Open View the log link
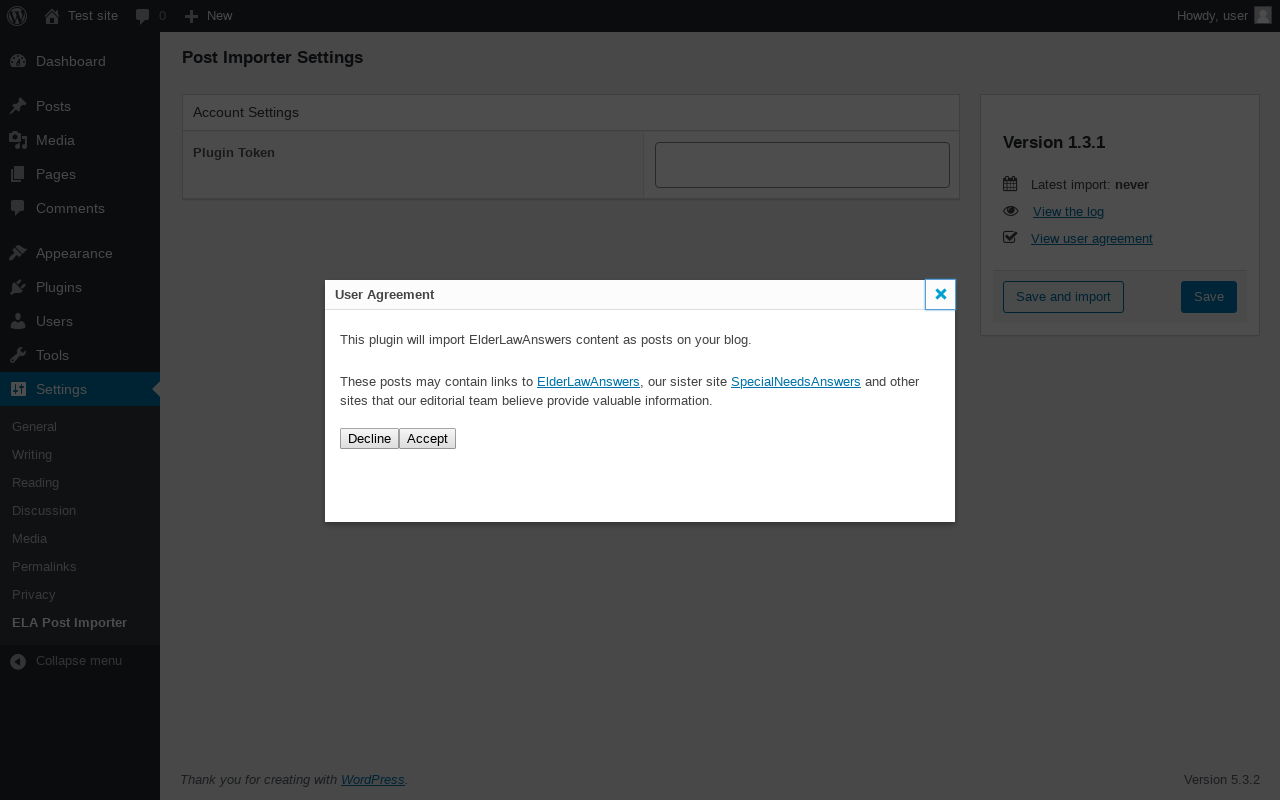 tap(1068, 211)
